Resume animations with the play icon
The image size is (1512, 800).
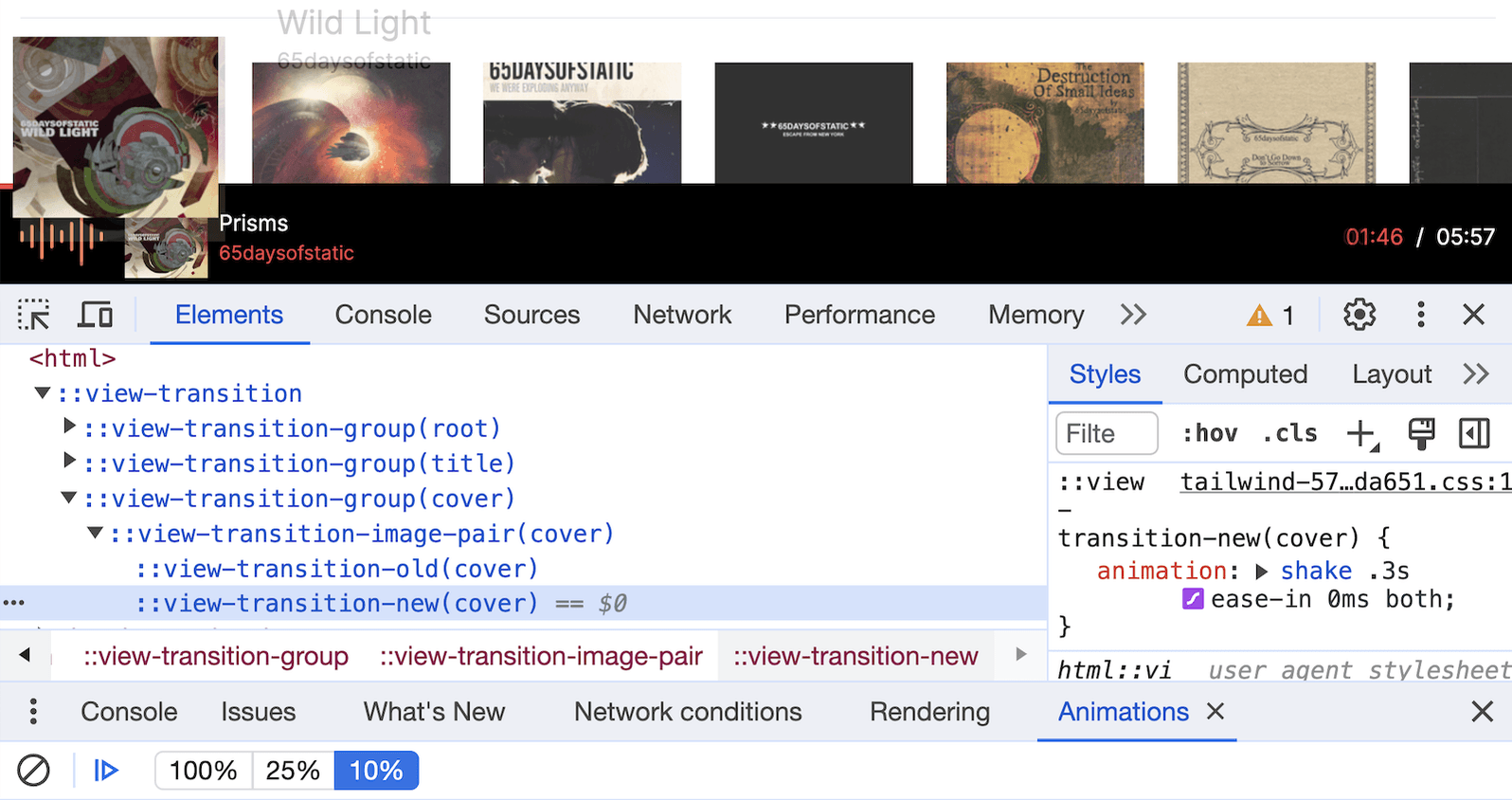coord(106,771)
